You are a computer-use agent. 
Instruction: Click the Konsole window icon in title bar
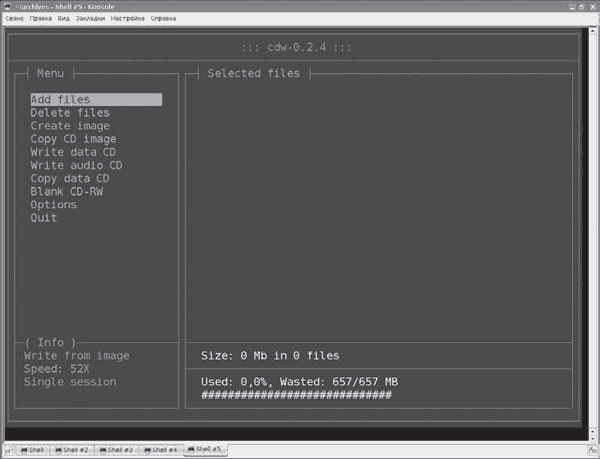pyautogui.click(x=6, y=6)
